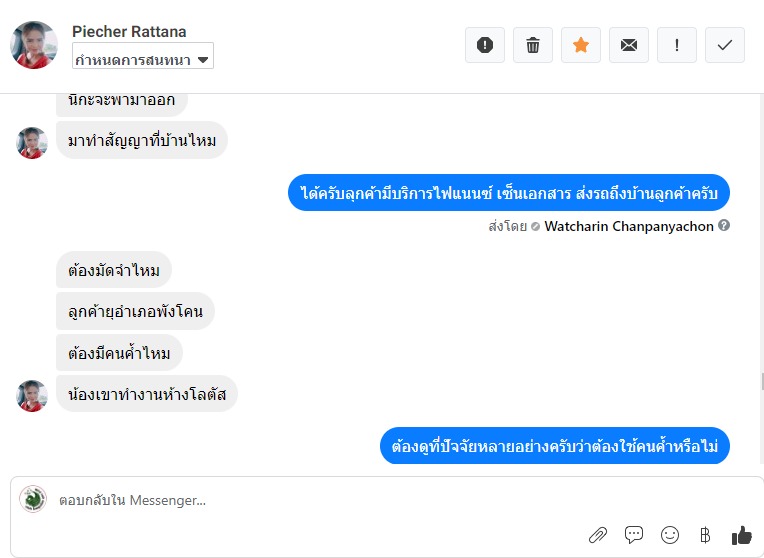Attach a file with paperclip icon

598,535
